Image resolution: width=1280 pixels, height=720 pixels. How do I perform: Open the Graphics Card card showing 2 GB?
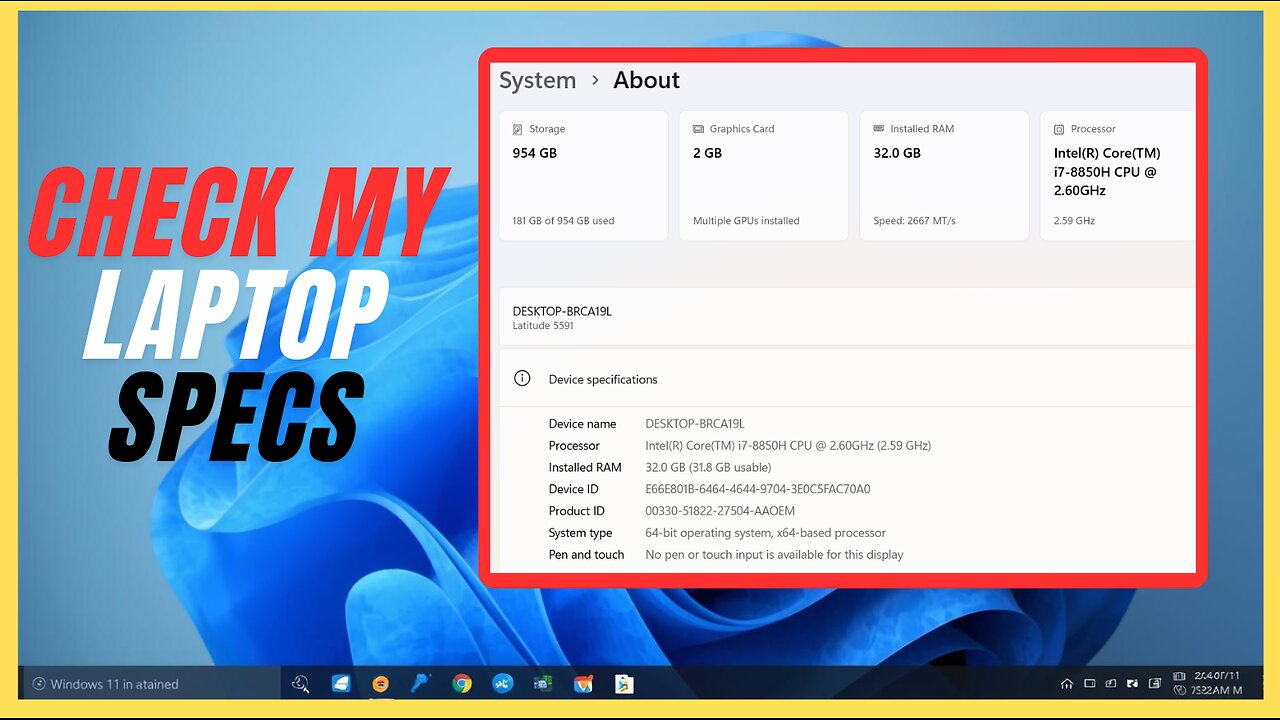click(763, 175)
